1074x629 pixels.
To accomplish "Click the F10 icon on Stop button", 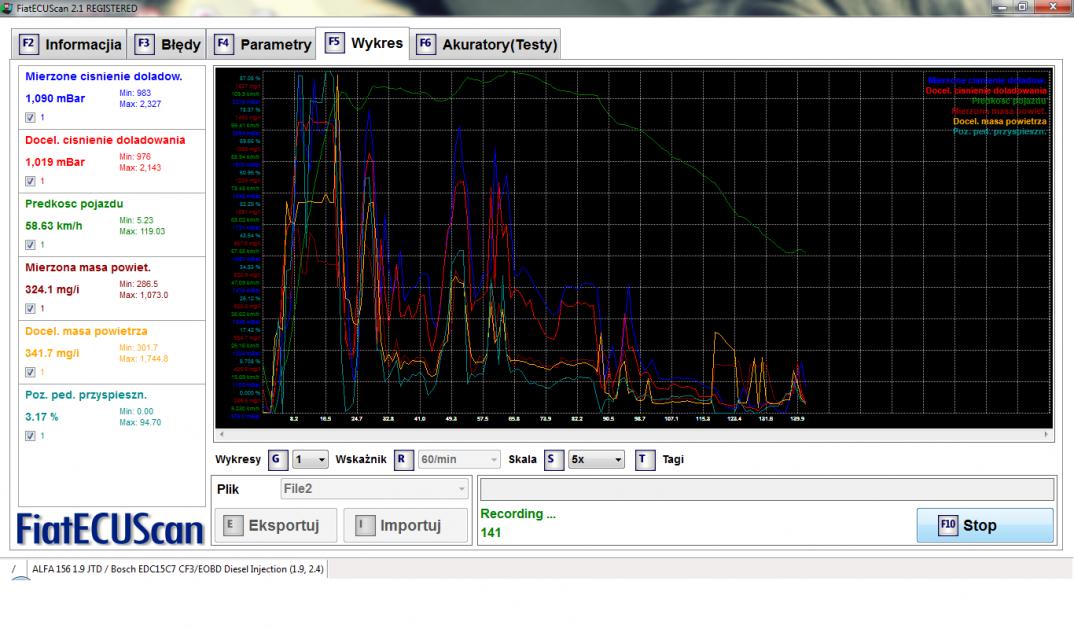I will coord(947,526).
